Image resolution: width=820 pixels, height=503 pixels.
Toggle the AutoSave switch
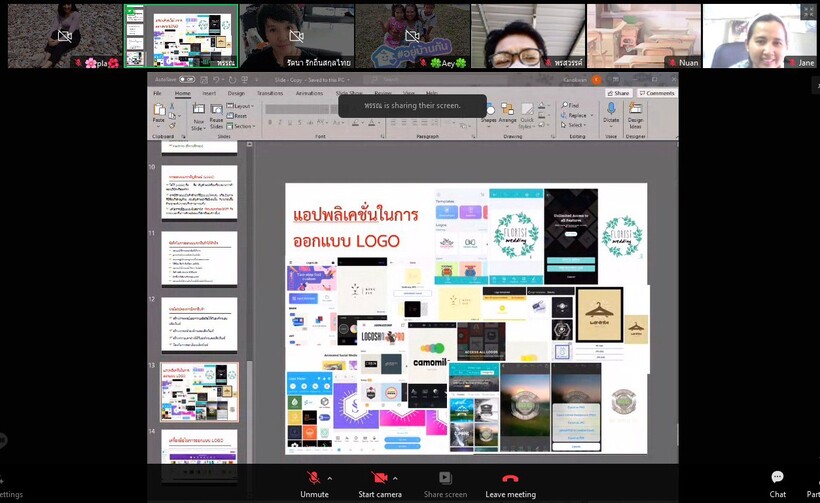[x=187, y=79]
